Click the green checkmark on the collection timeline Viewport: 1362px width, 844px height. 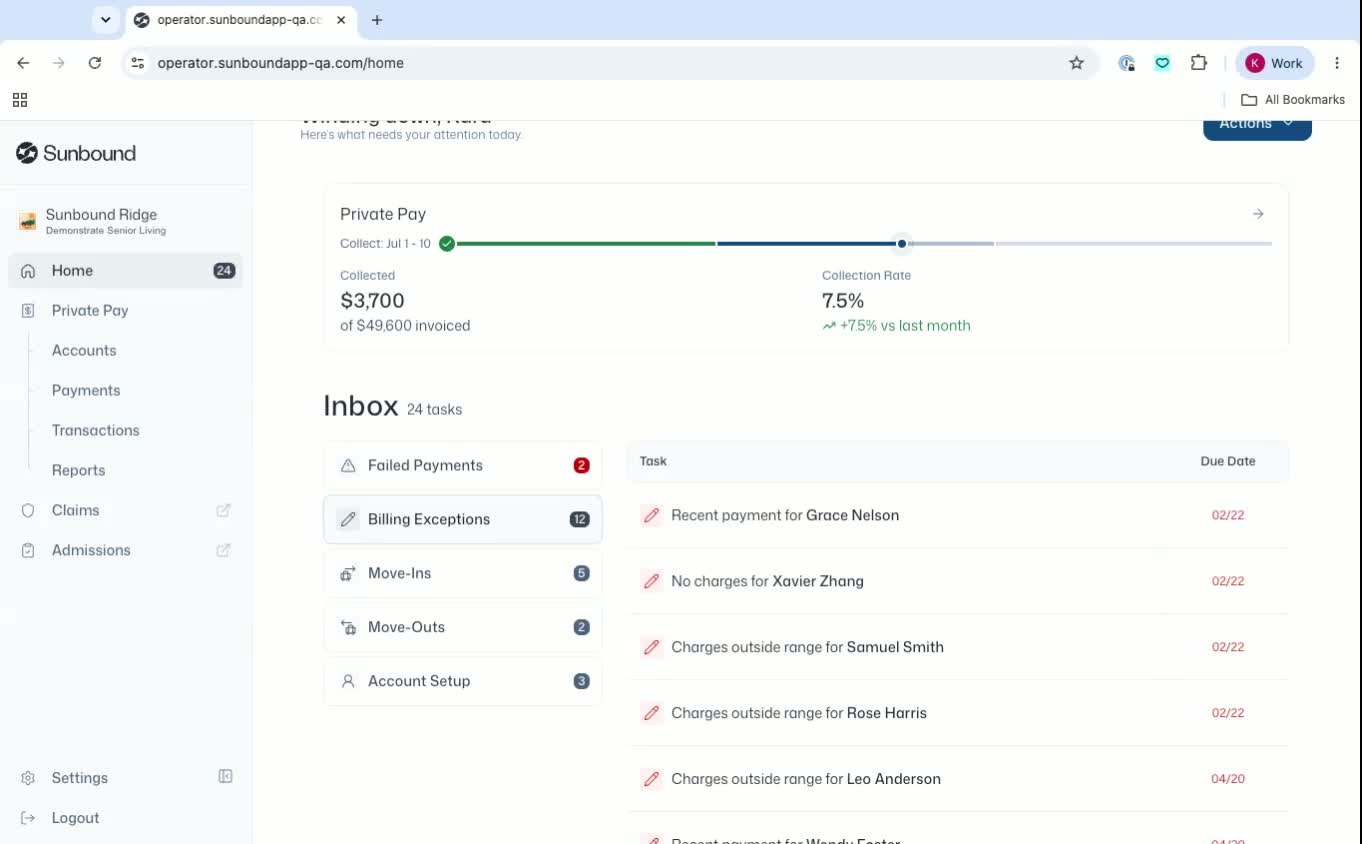[447, 243]
